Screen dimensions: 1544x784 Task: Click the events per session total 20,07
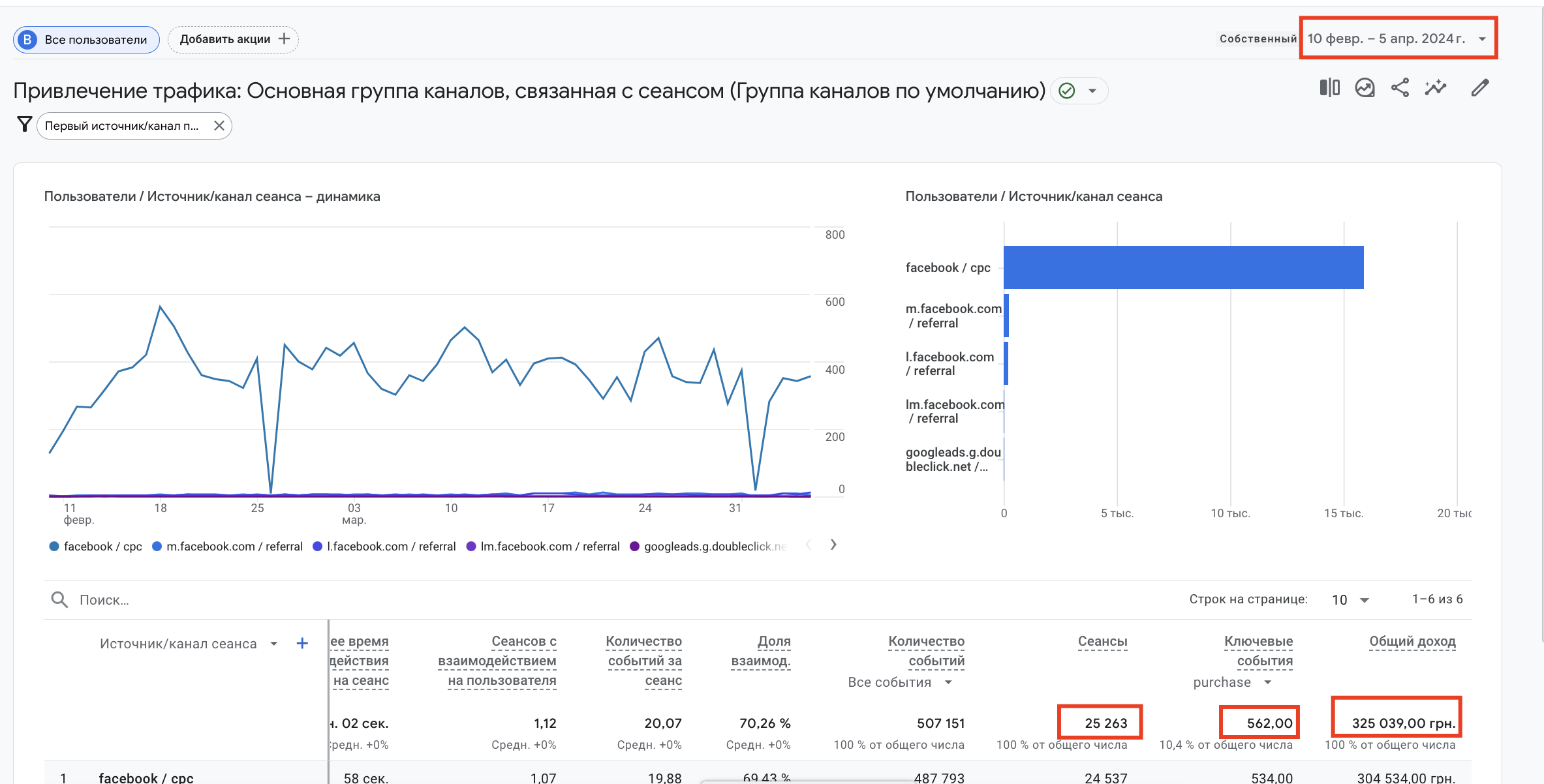point(663,723)
